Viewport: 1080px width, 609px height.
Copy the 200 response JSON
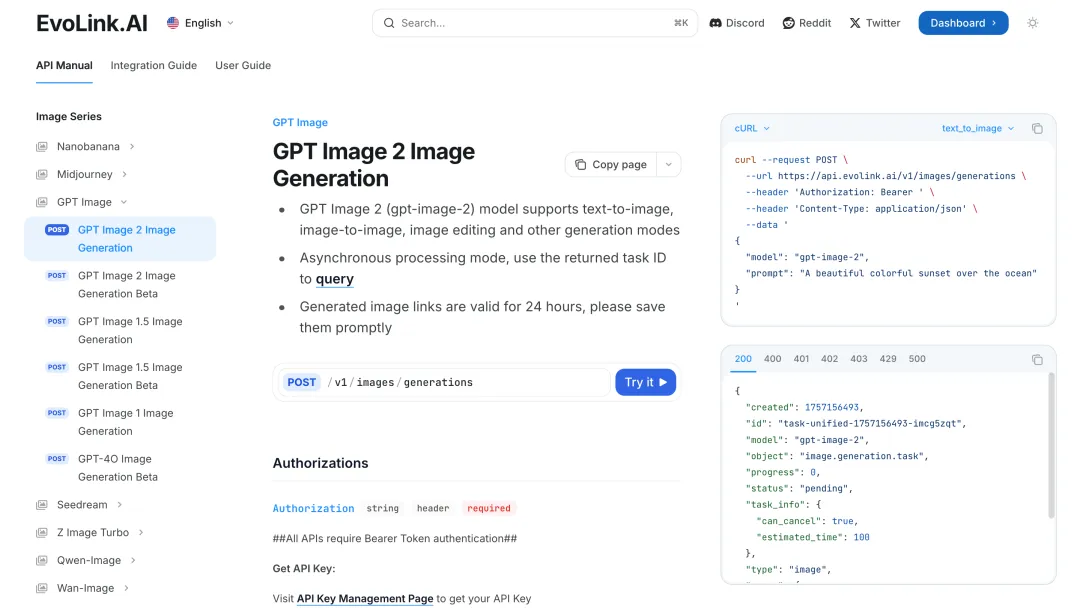tap(1037, 360)
